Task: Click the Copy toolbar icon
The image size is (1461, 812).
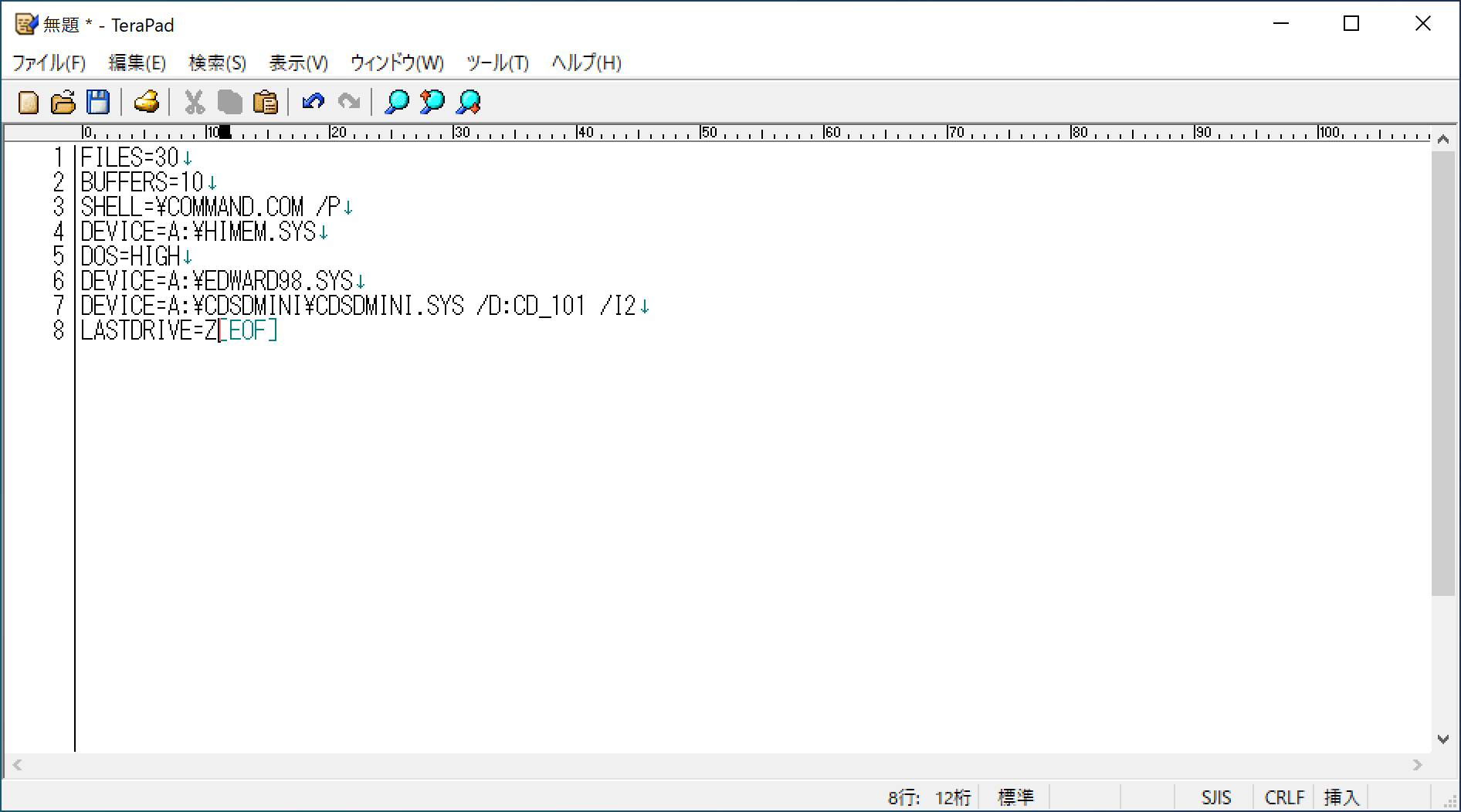Action: pyautogui.click(x=229, y=102)
